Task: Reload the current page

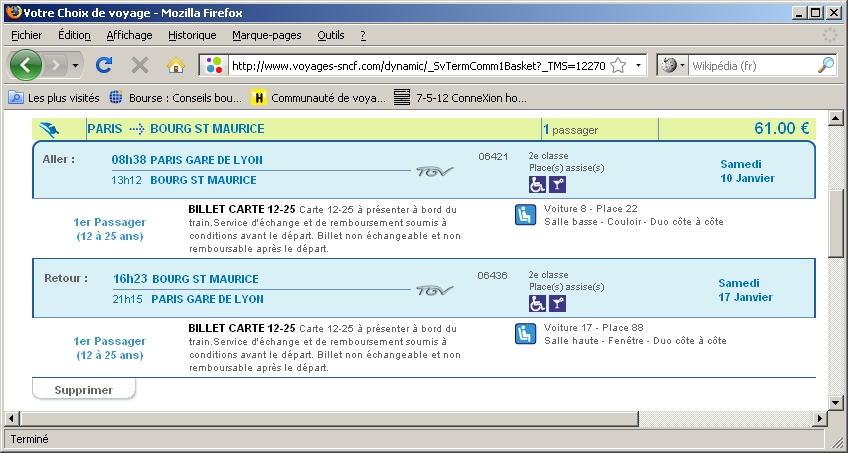Action: (103, 65)
